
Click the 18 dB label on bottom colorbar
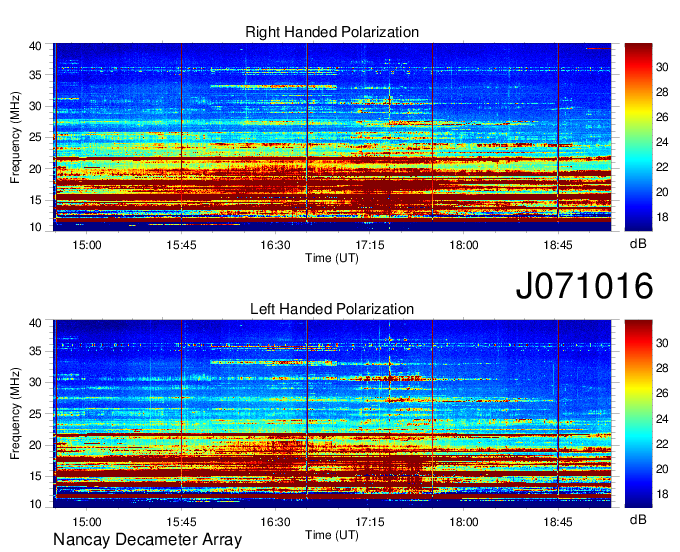coord(662,494)
